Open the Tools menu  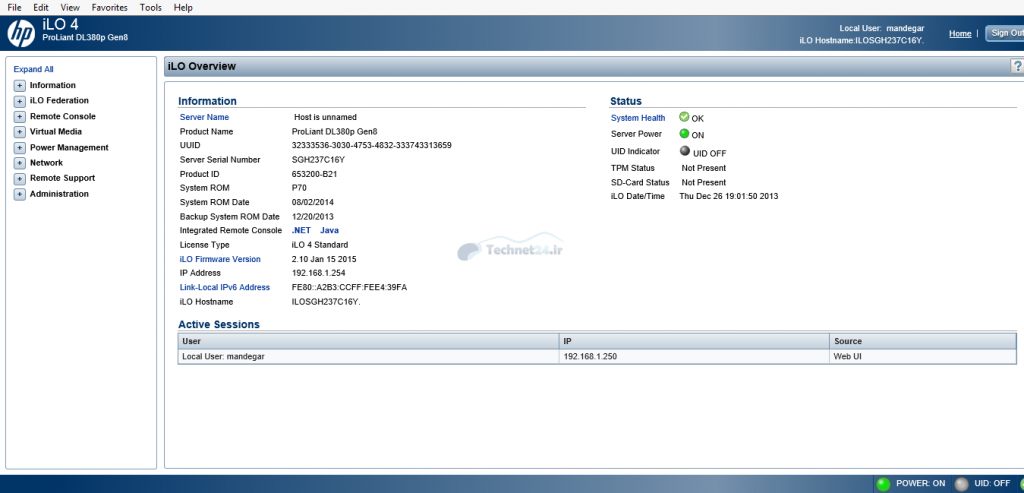click(150, 7)
